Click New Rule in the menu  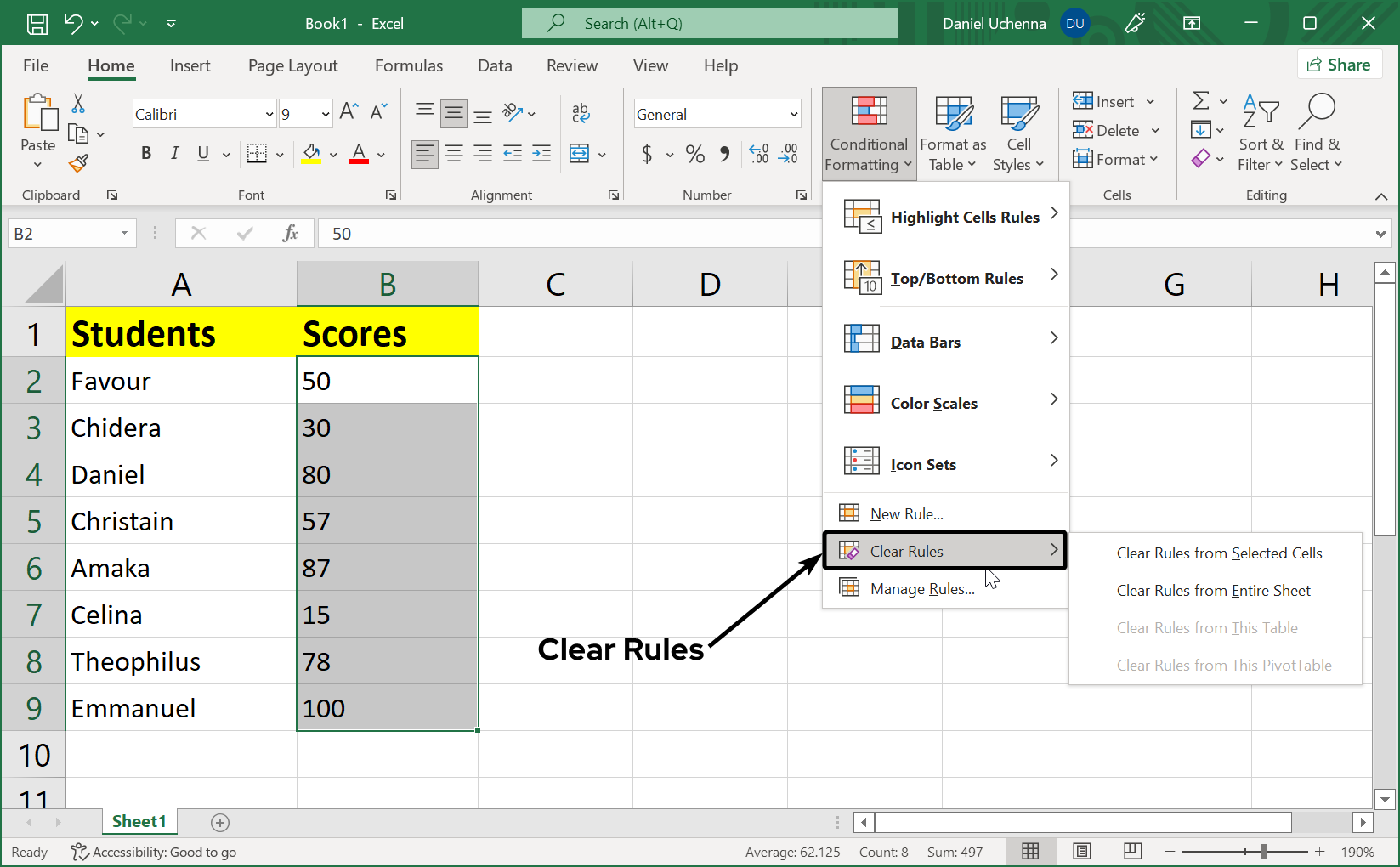(x=905, y=513)
